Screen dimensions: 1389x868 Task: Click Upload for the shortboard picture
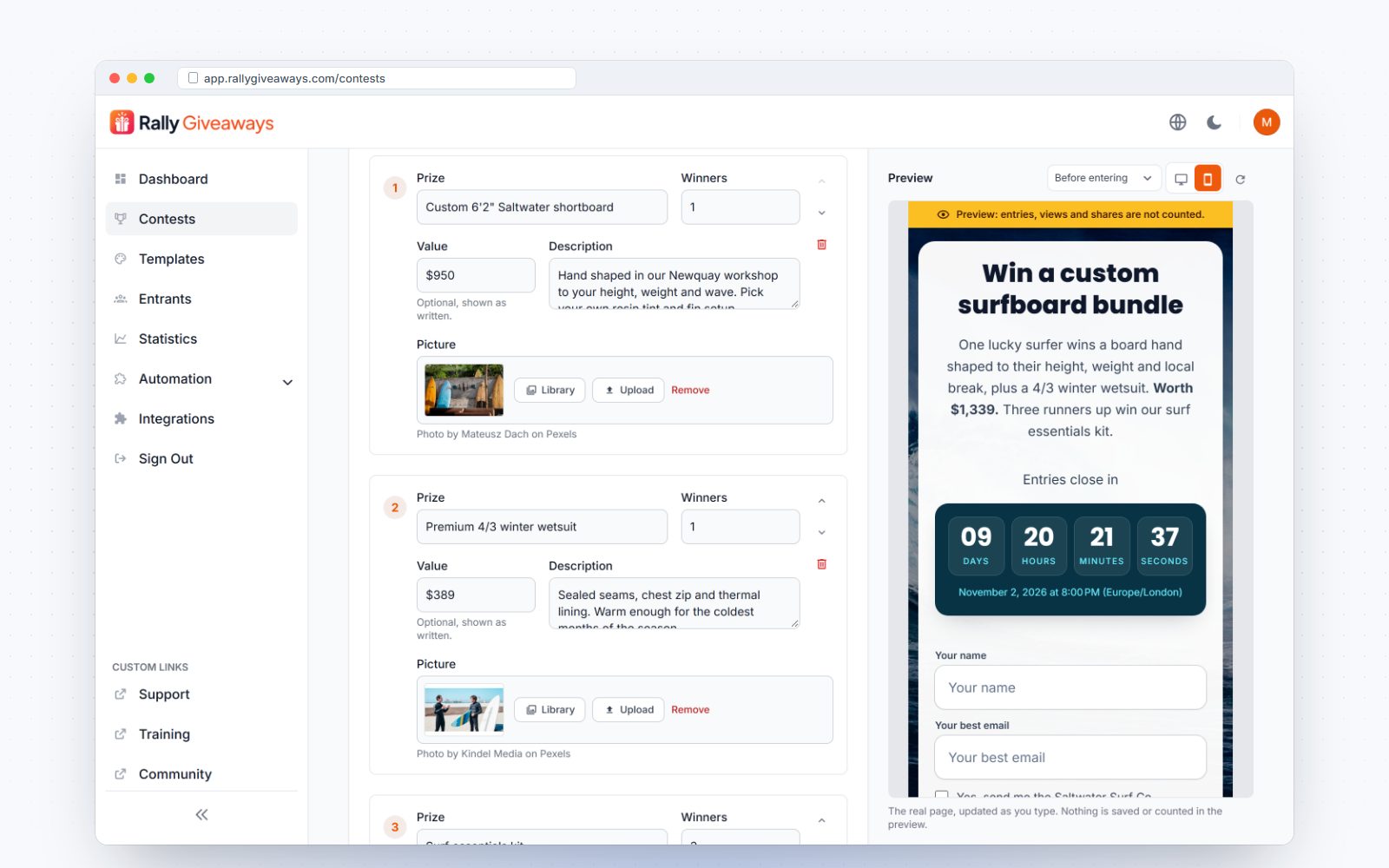[629, 391]
